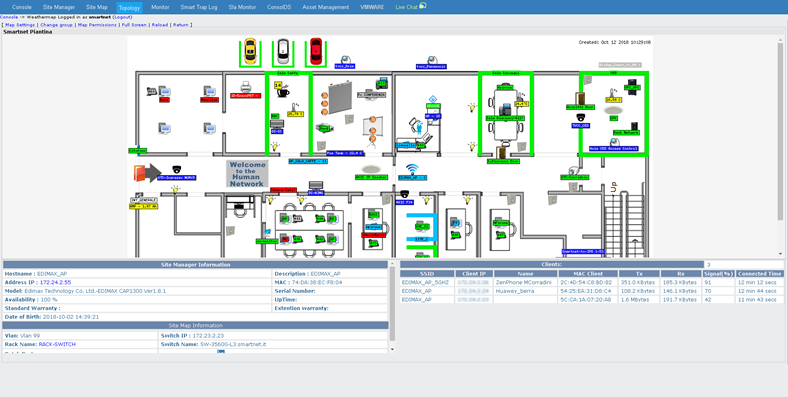Click the coffee cup icon in Sala Caffe

pyautogui.click(x=284, y=92)
